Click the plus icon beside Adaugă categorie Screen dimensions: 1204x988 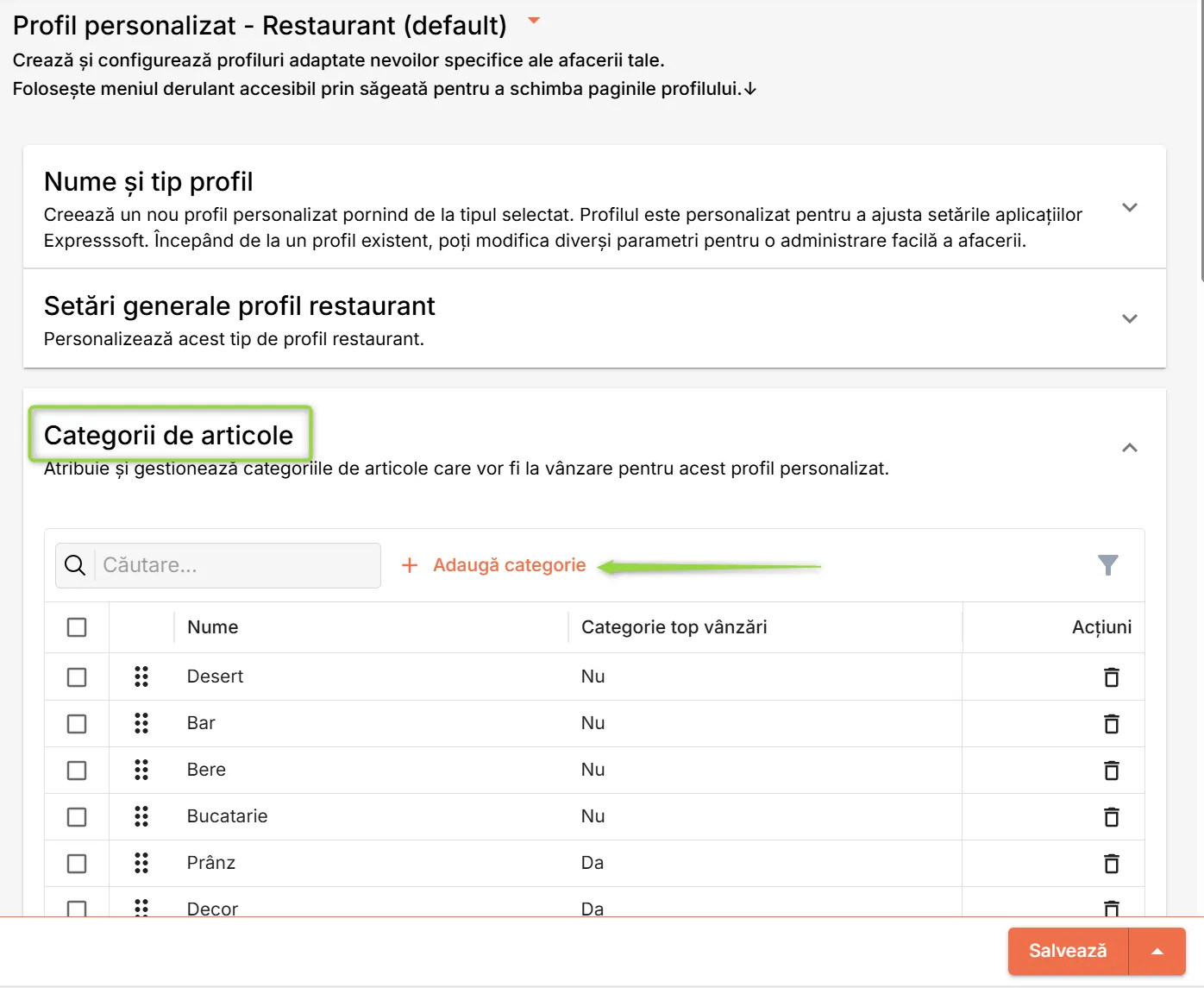[410, 565]
